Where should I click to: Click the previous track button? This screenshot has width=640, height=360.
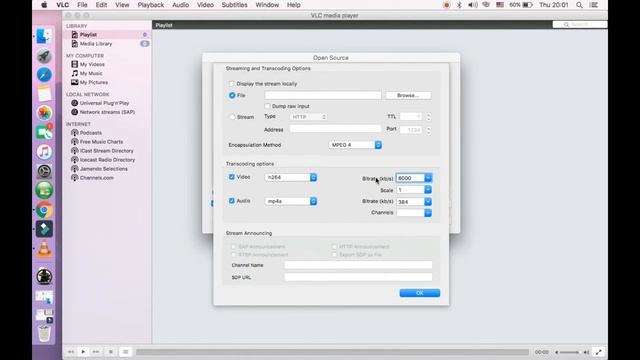71,351
